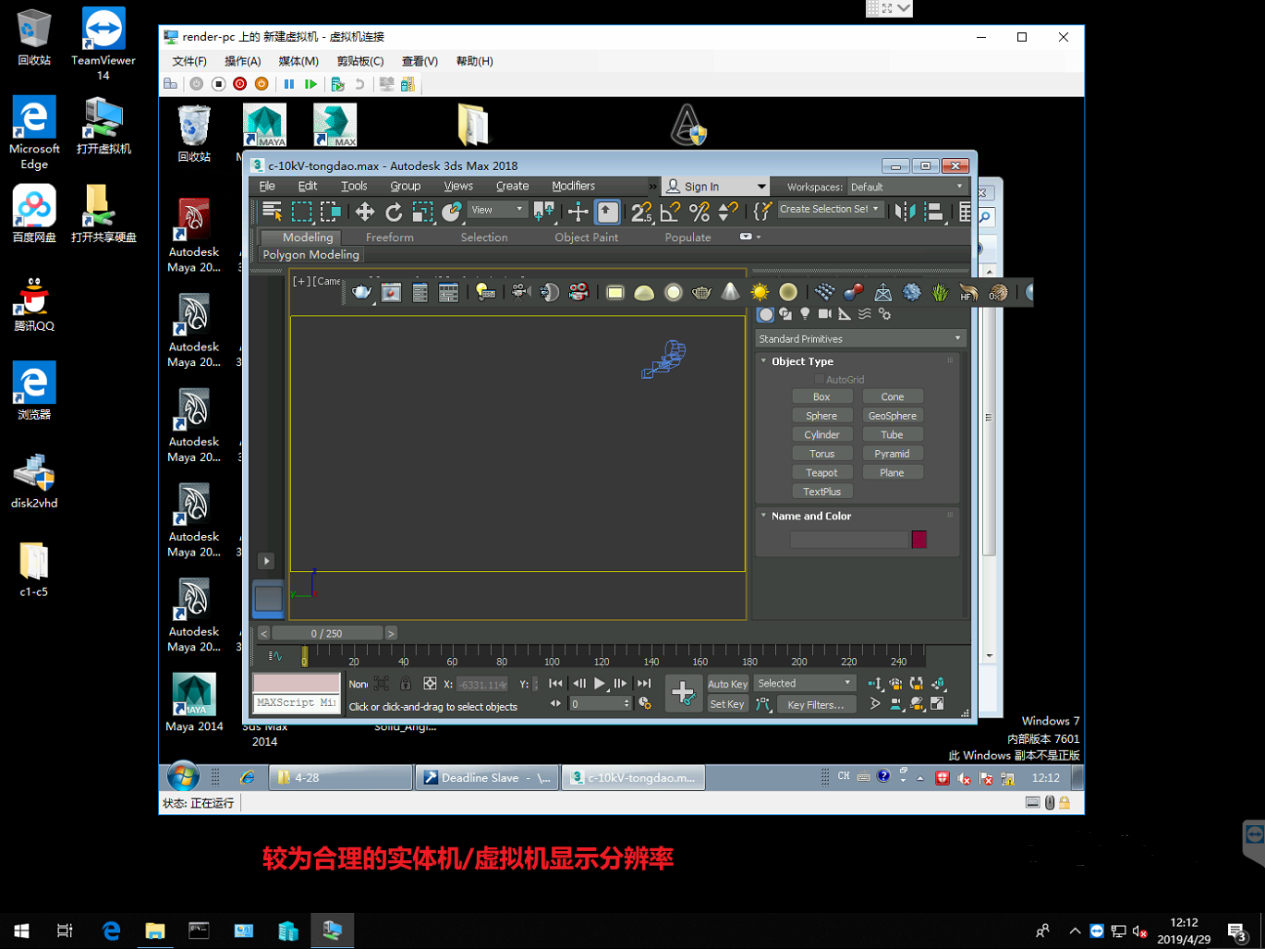Open the Modifiers menu
1265x949 pixels.
click(573, 186)
